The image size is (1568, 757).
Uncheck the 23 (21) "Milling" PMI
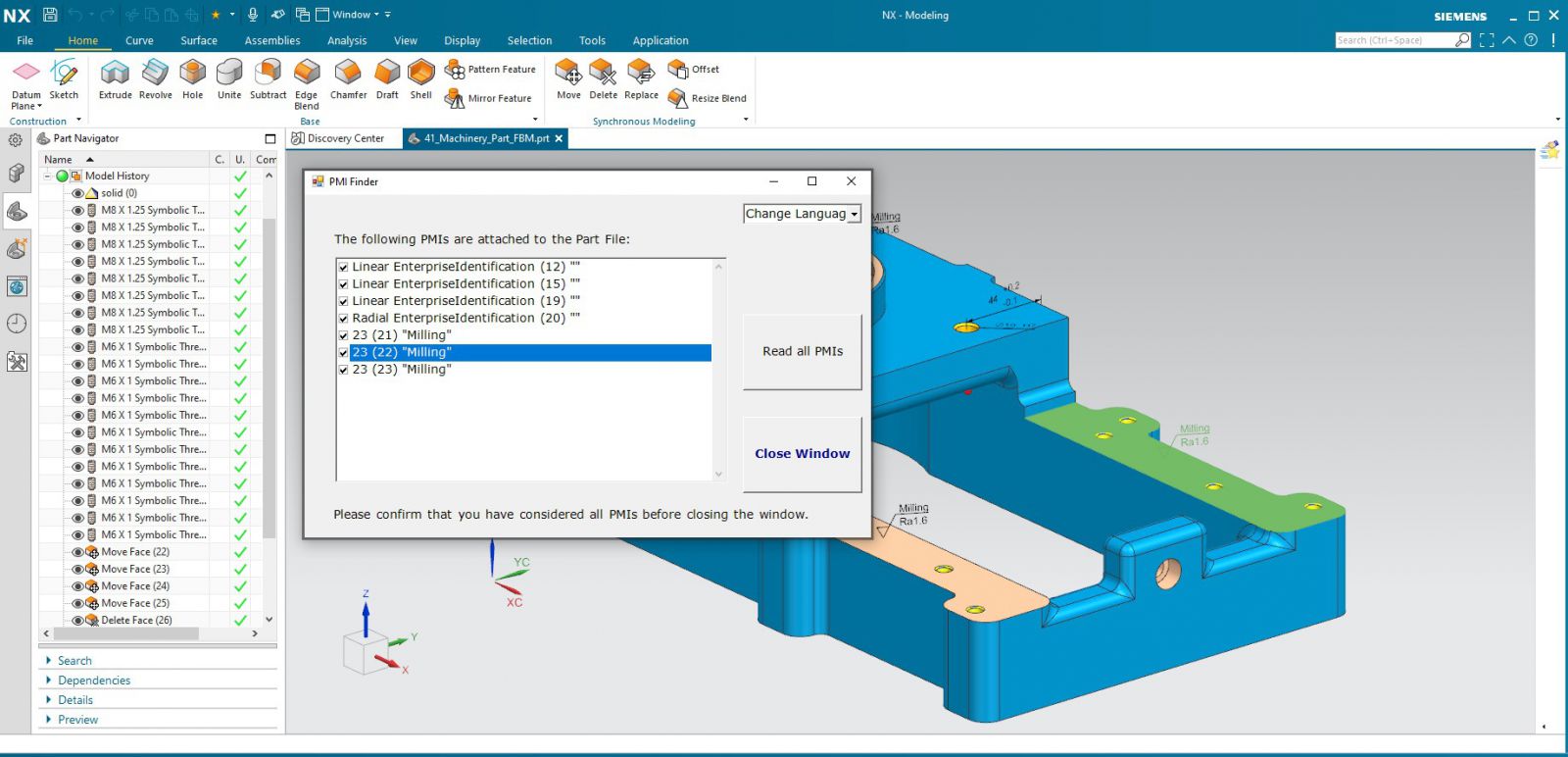tap(343, 335)
